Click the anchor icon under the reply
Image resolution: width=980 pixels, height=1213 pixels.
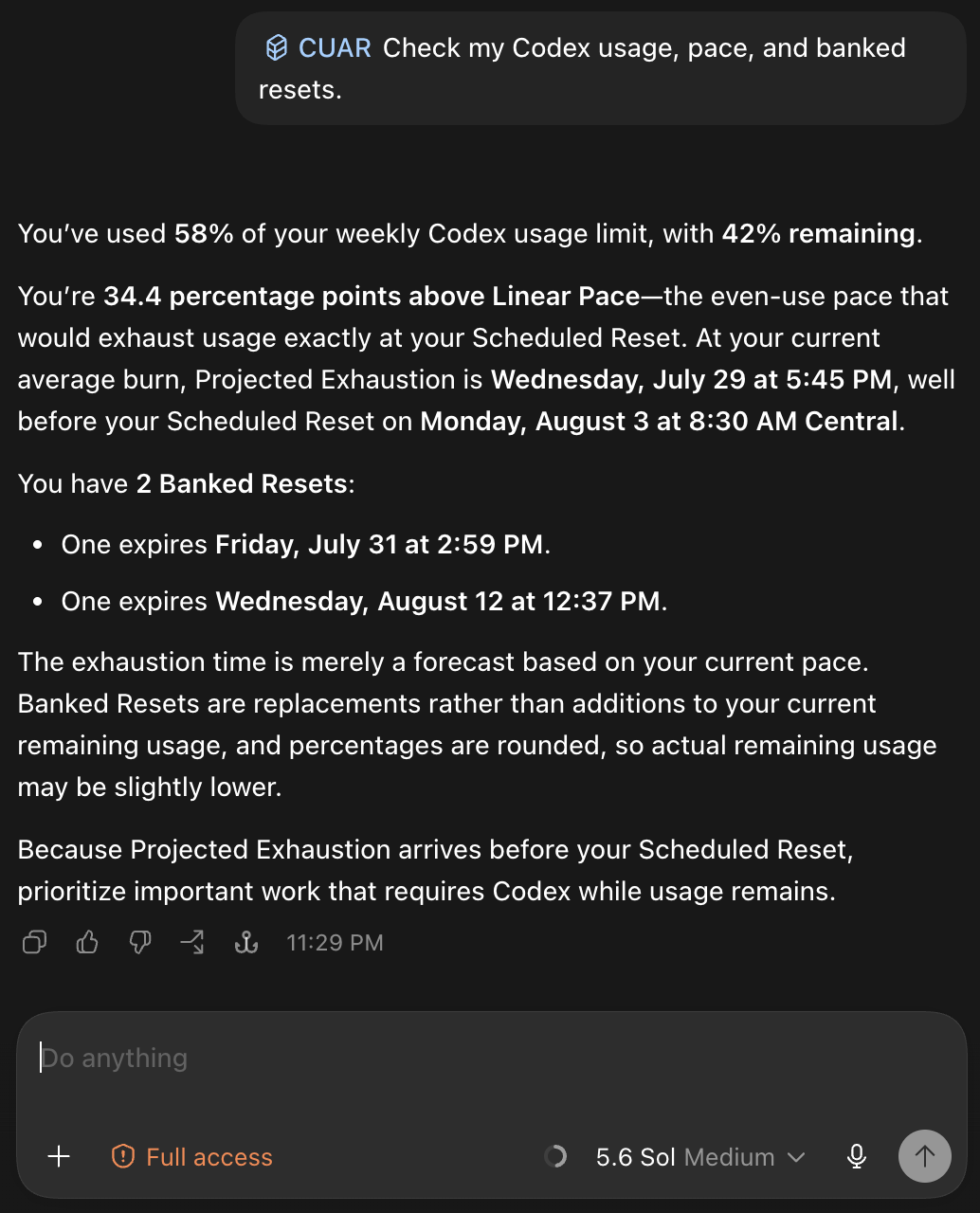pos(246,942)
